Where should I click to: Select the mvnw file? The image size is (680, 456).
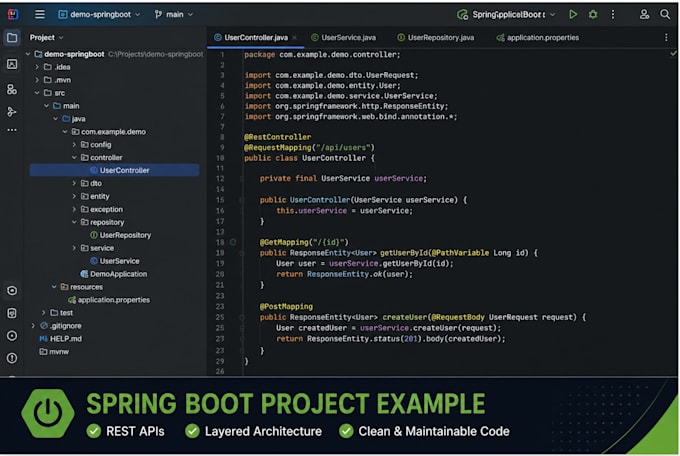[54, 352]
